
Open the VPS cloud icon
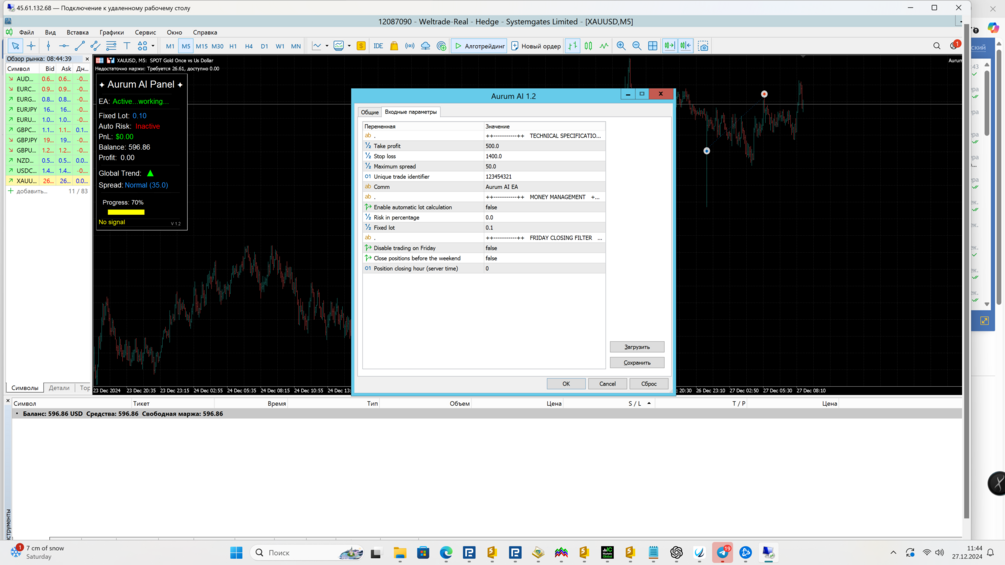(x=426, y=46)
